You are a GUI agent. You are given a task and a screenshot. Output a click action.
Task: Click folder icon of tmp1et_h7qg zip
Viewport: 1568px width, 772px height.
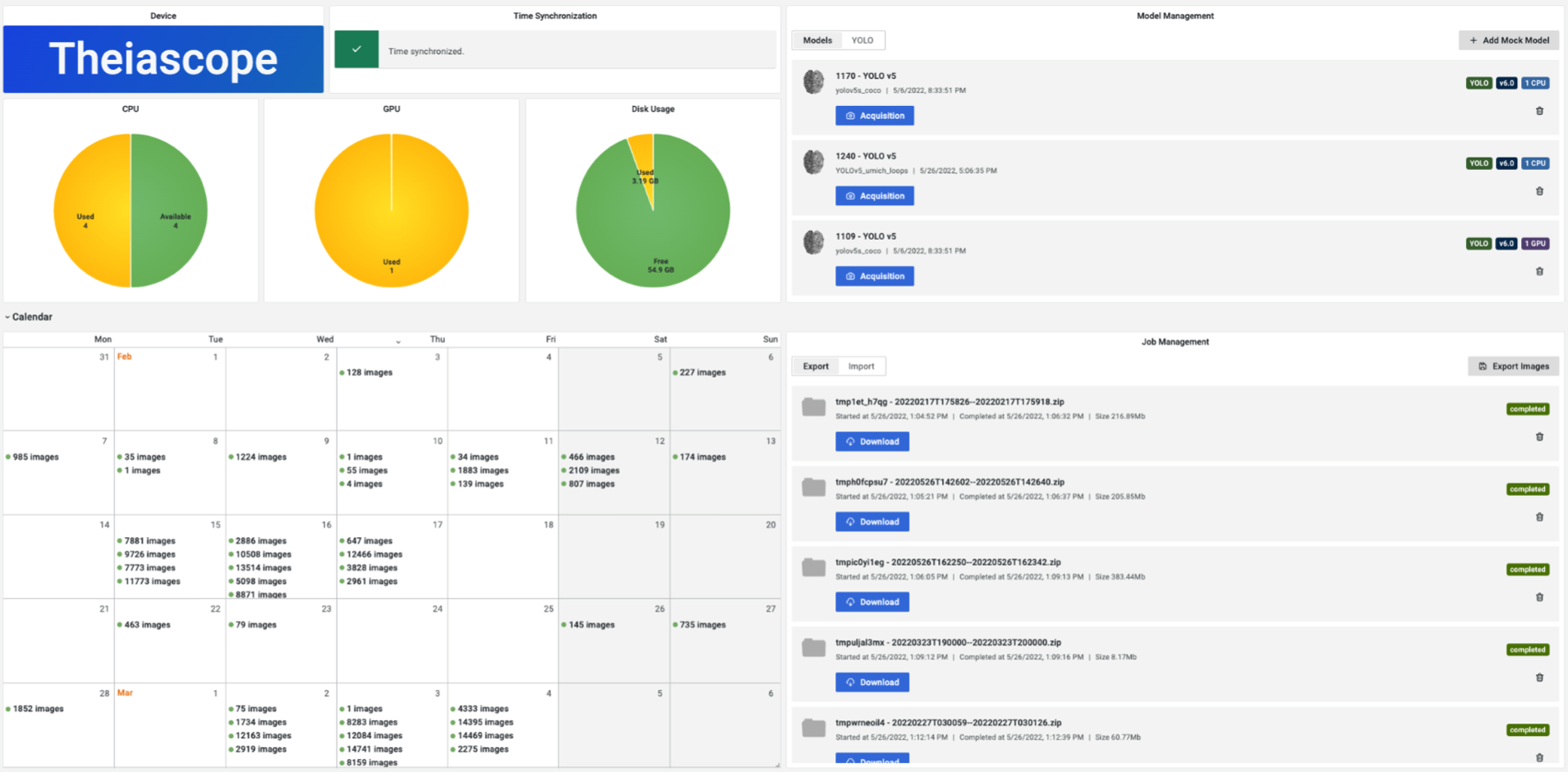click(x=813, y=407)
